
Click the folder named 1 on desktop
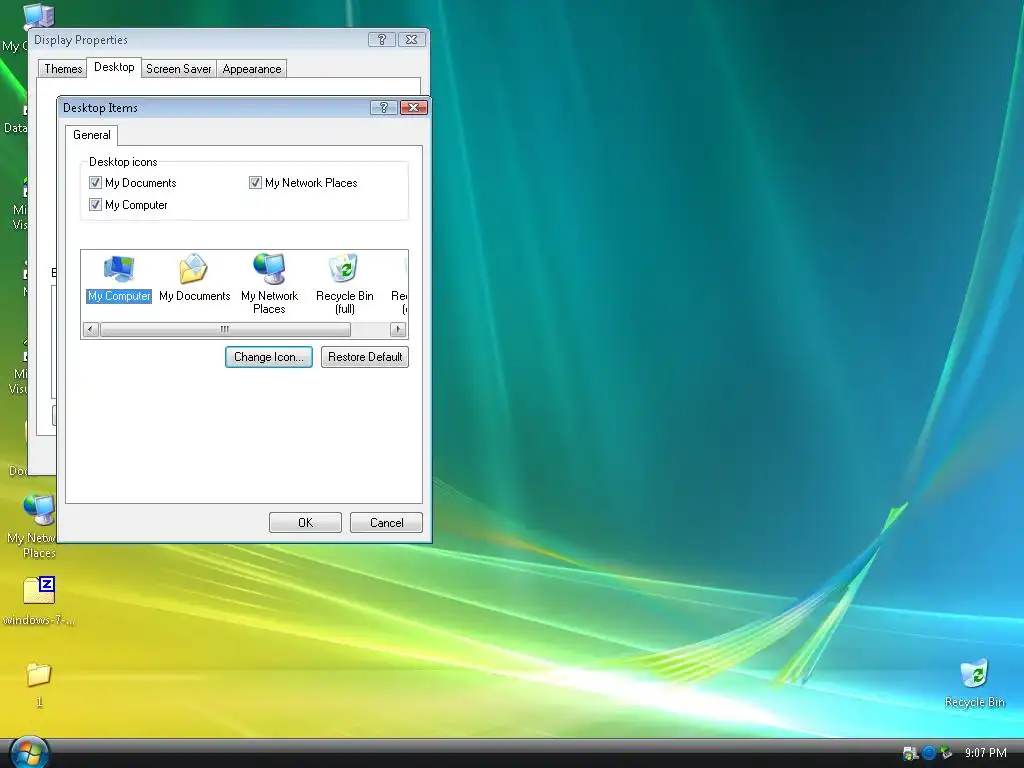39,684
